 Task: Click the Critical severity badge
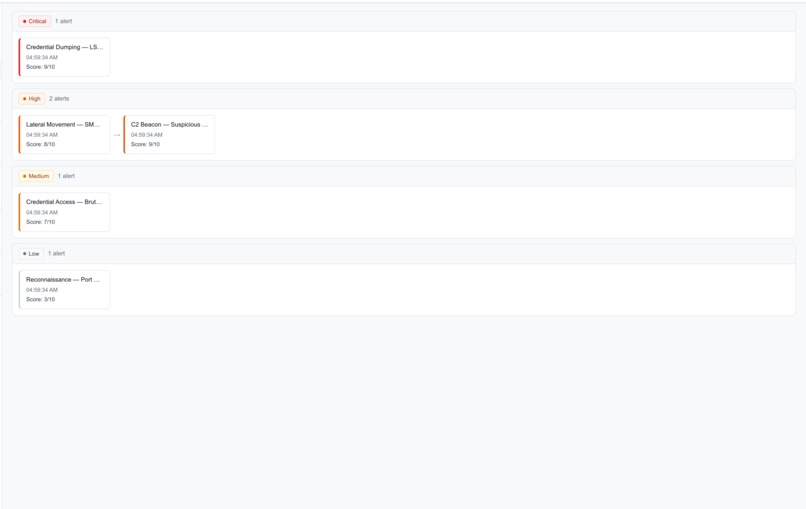[x=34, y=21]
